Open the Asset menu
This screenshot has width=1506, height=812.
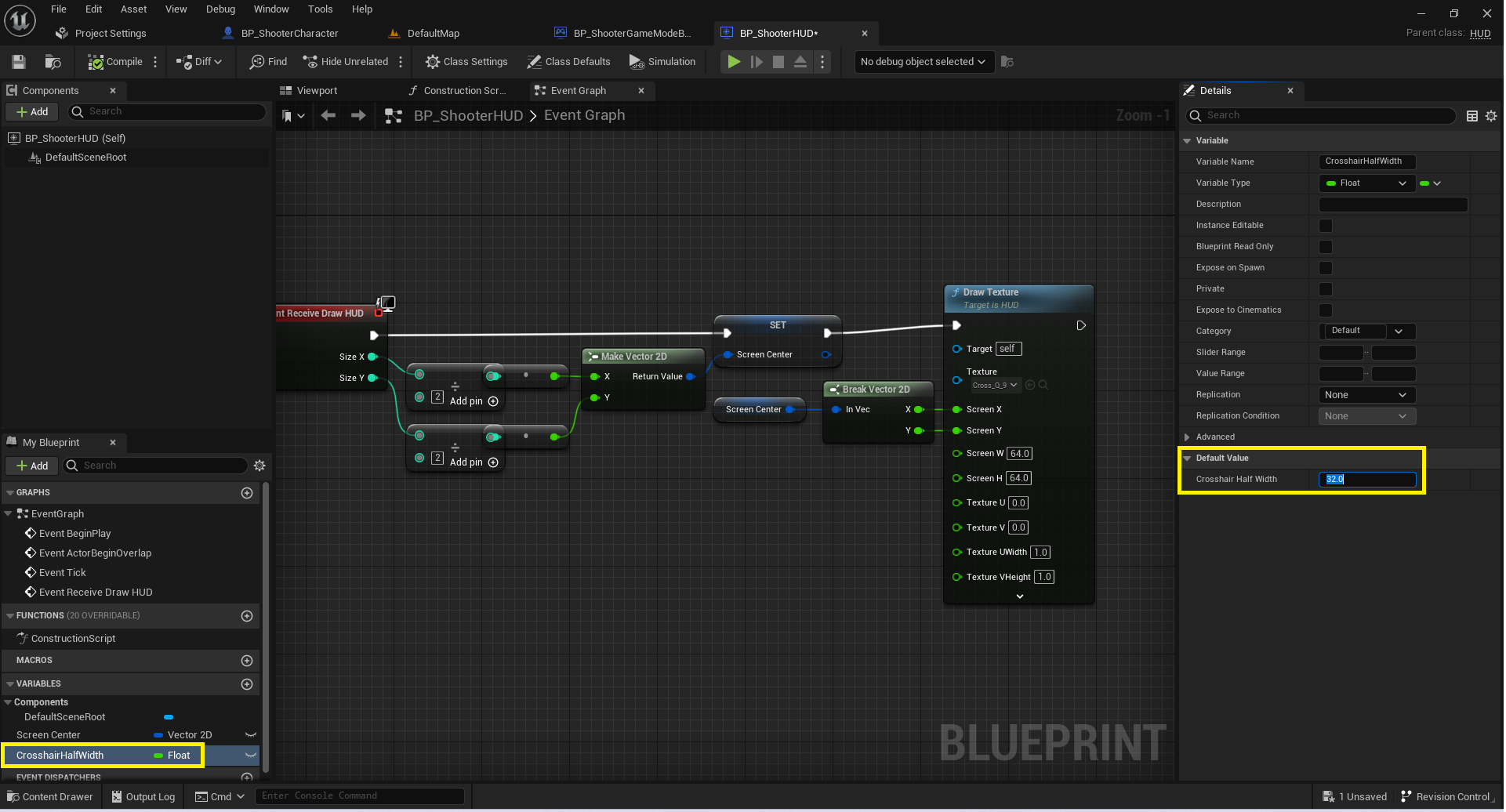[134, 9]
